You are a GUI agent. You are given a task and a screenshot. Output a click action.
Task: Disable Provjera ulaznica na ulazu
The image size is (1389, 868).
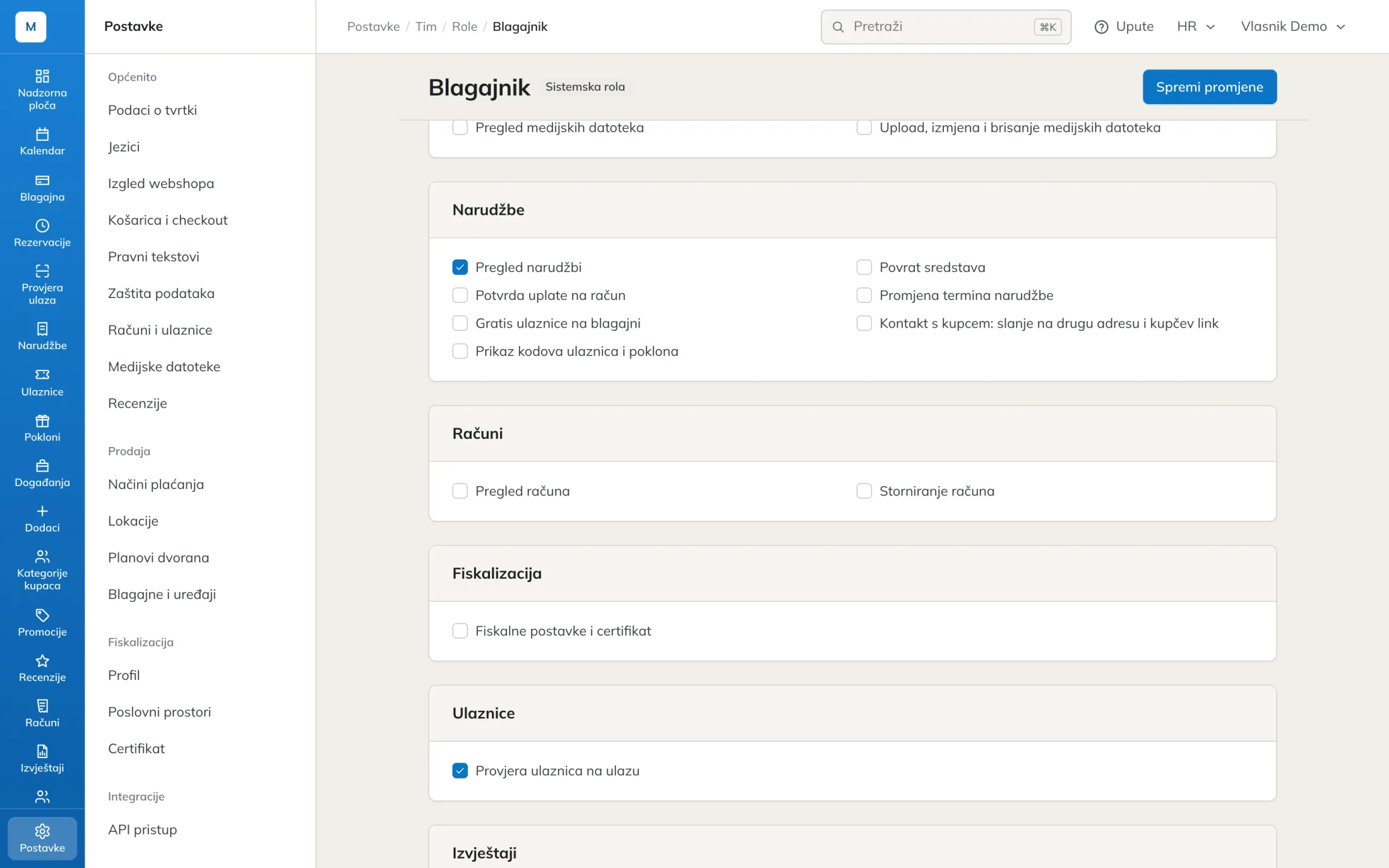tap(460, 770)
